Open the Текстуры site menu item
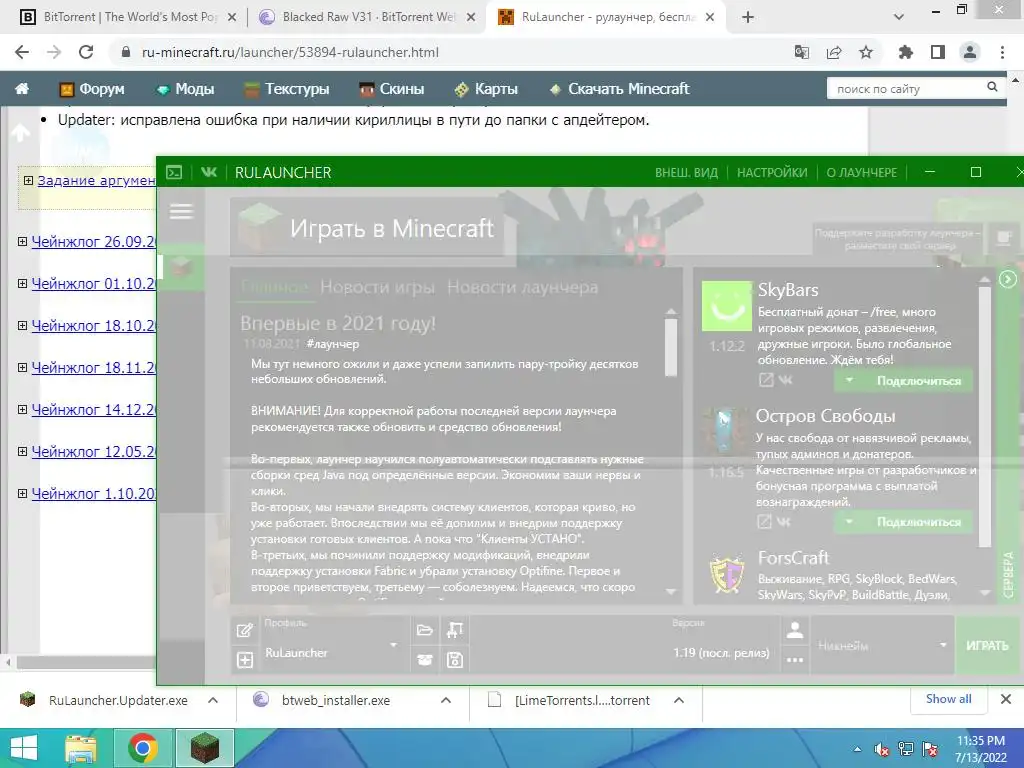This screenshot has height=768, width=1024. 287,89
